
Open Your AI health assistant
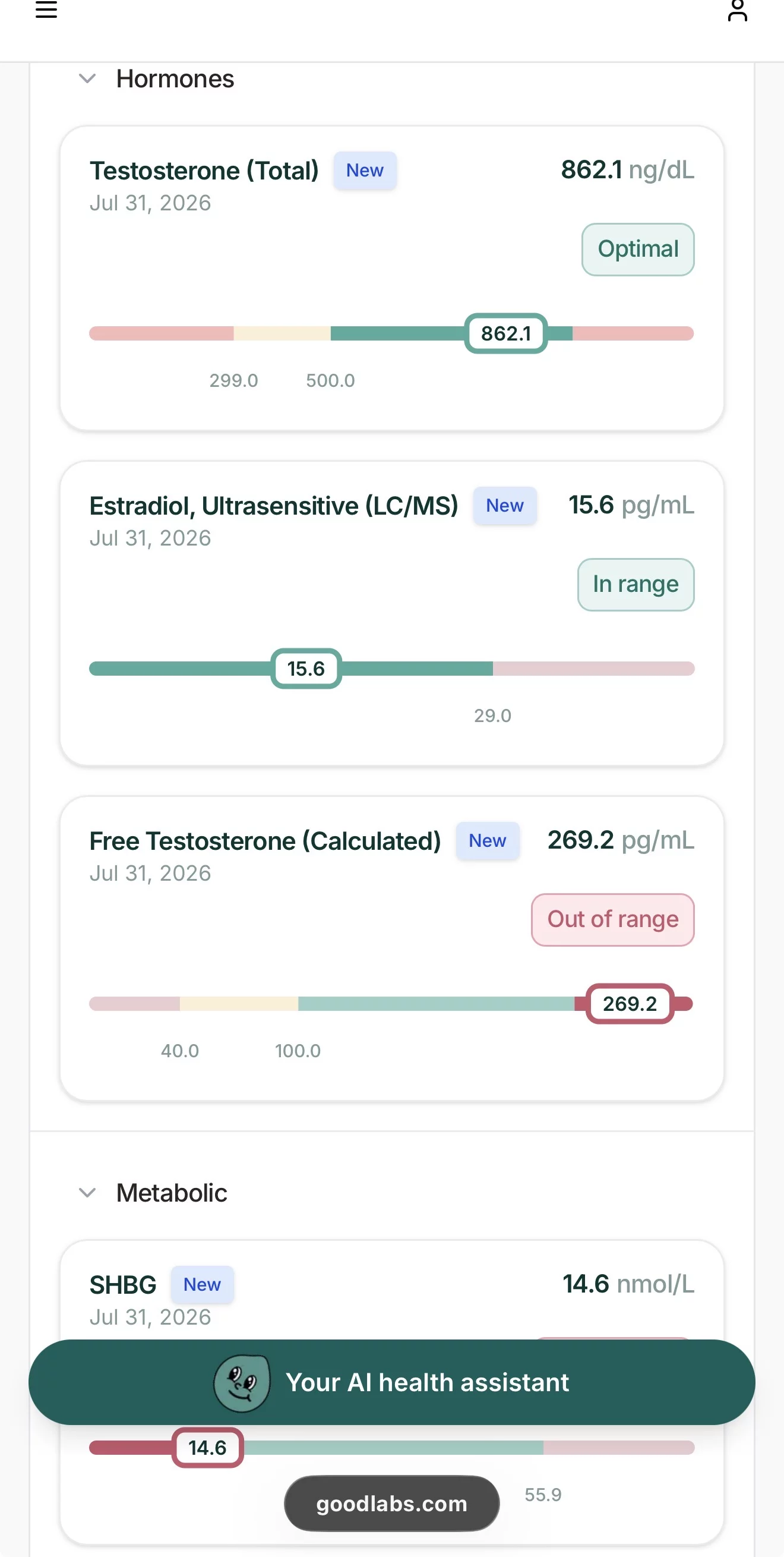391,1382
